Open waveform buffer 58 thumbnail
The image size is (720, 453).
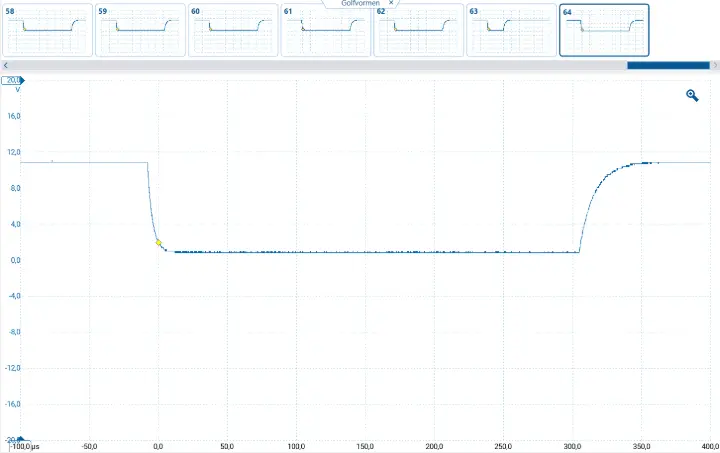(47, 30)
